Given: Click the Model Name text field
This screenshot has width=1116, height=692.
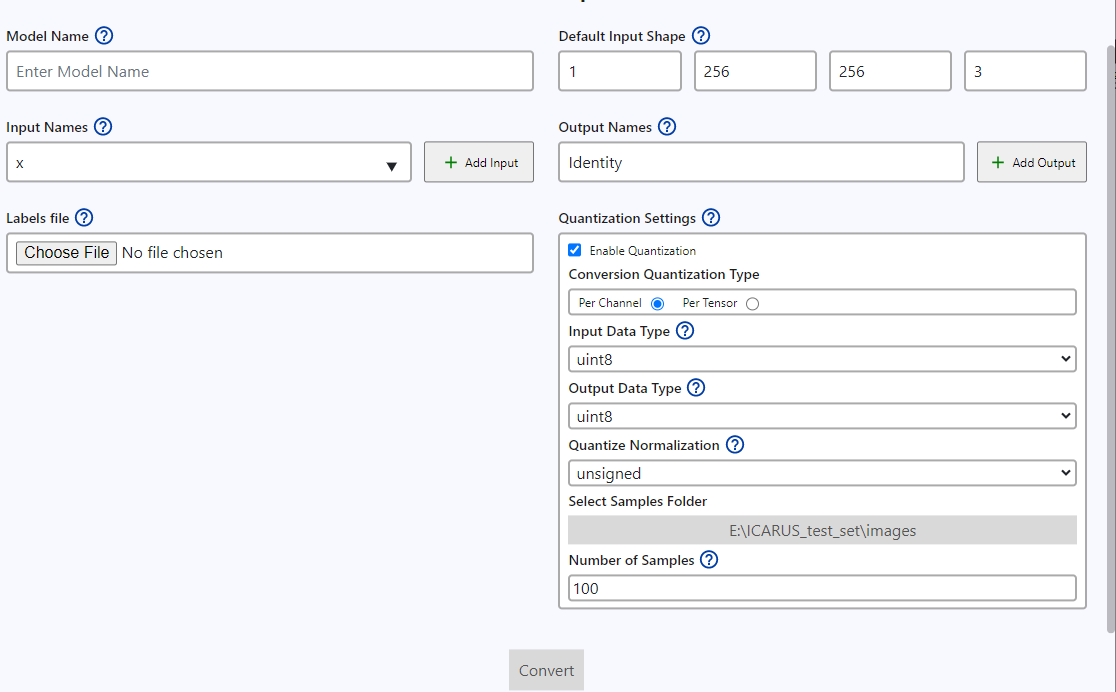Looking at the screenshot, I should click(x=270, y=72).
